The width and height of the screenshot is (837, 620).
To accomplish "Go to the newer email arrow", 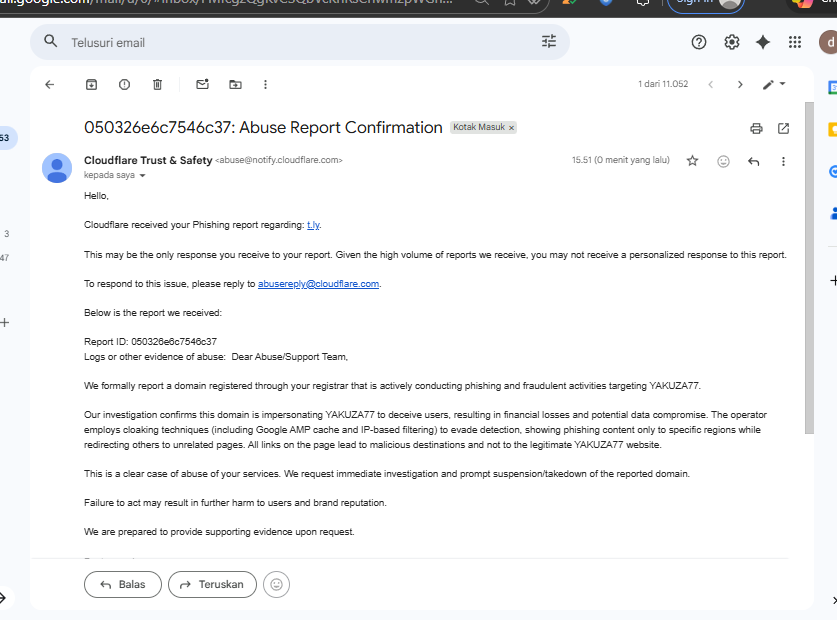I will pos(710,84).
